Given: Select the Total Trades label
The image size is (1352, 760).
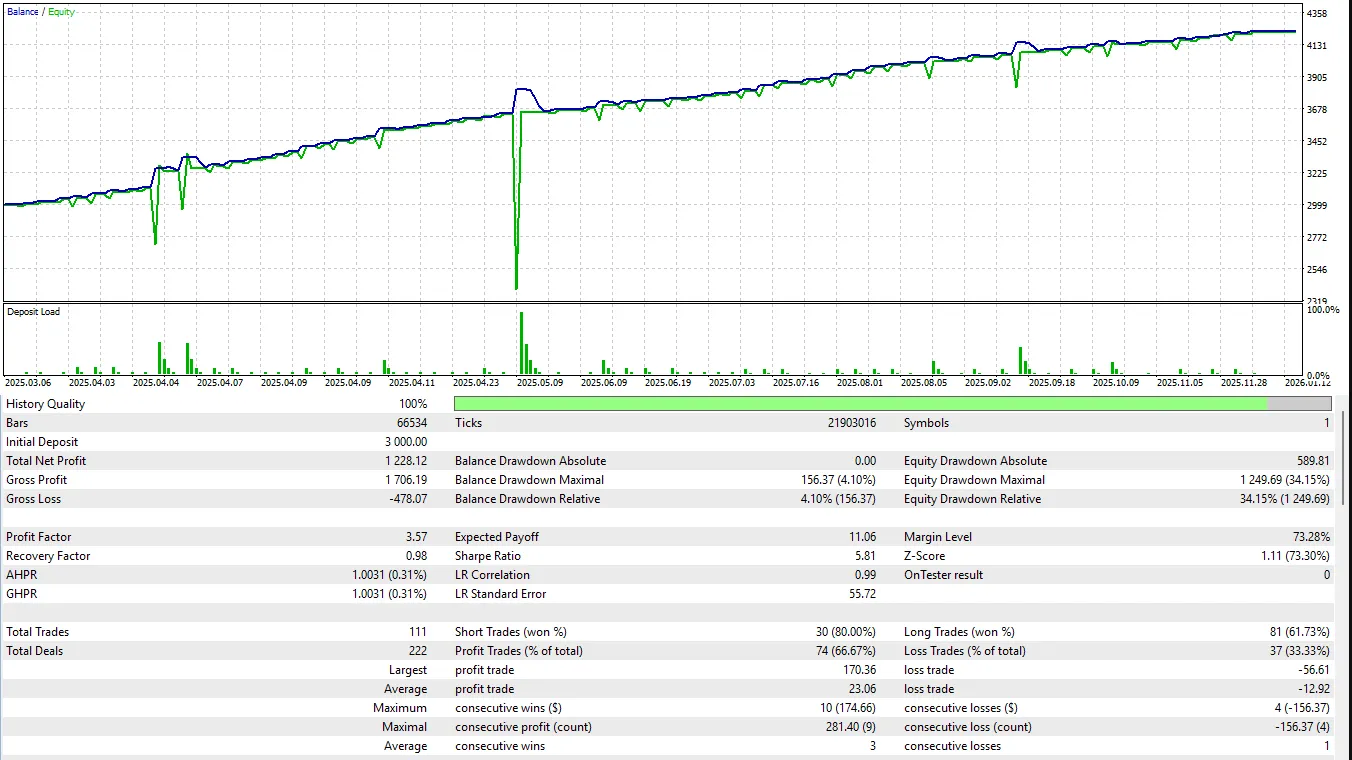Looking at the screenshot, I should (38, 632).
